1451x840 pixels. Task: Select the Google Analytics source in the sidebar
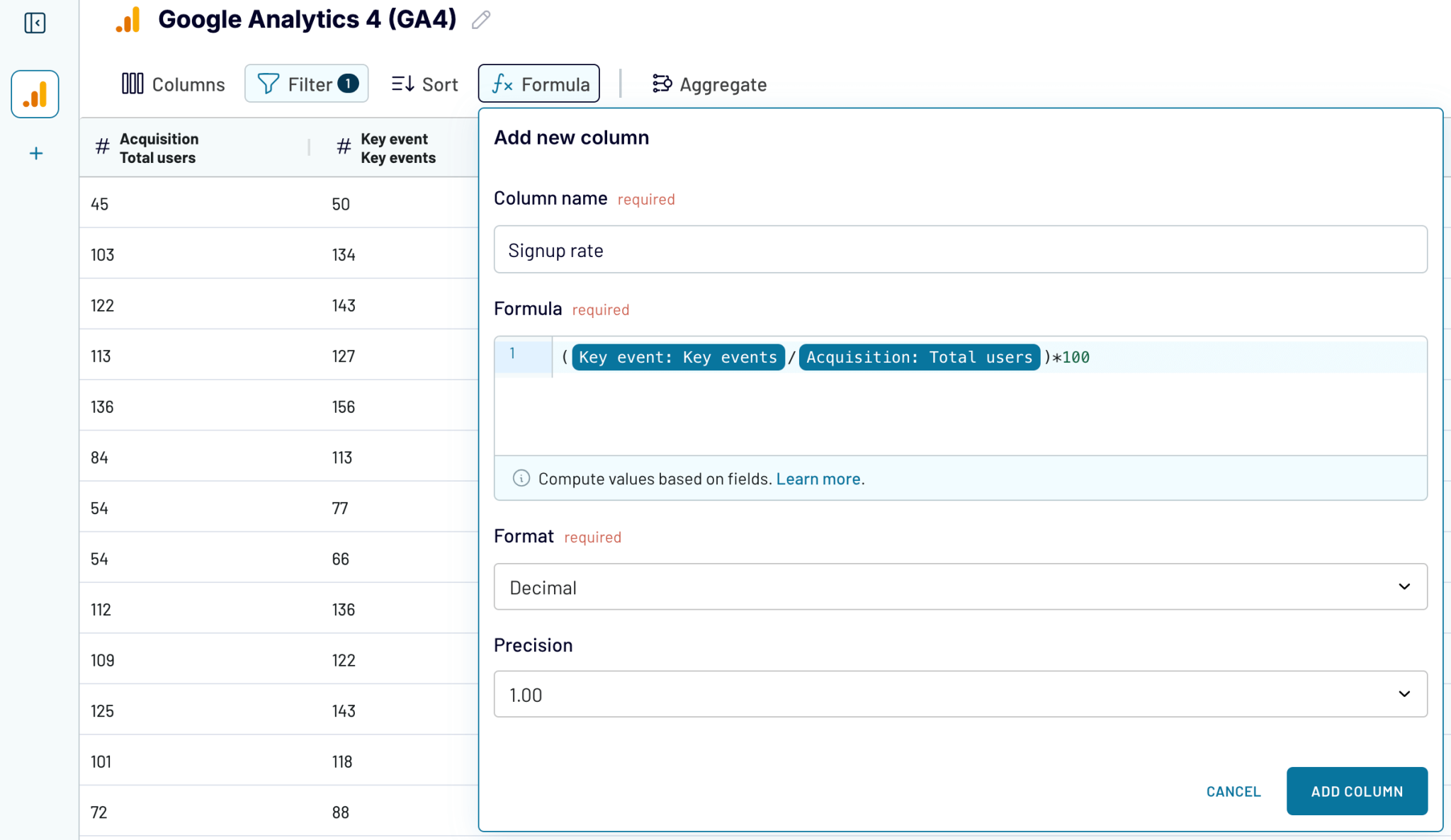(x=35, y=93)
